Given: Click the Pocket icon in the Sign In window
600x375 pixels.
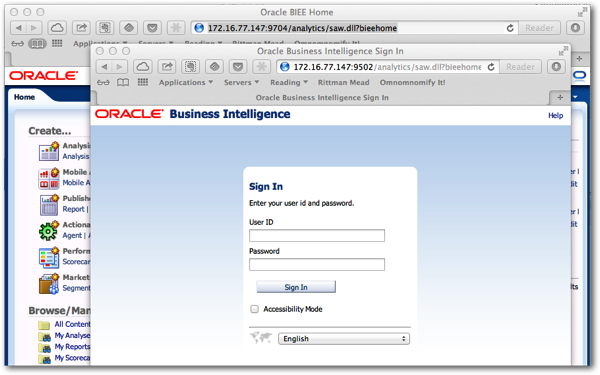Looking at the screenshot, I should point(238,67).
